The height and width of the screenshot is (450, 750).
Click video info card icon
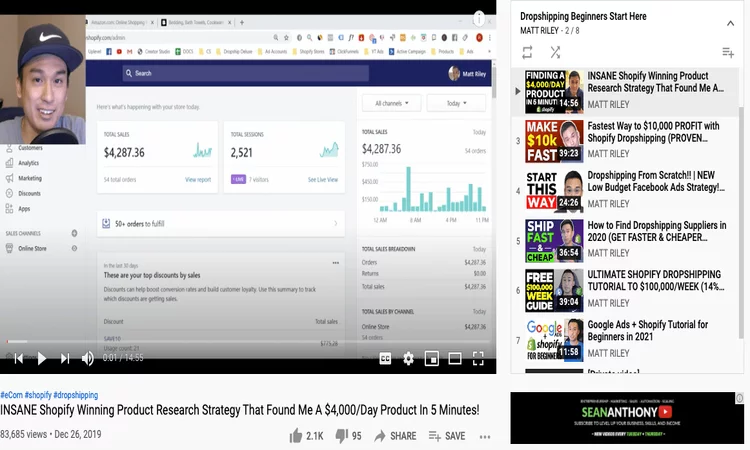click(479, 19)
